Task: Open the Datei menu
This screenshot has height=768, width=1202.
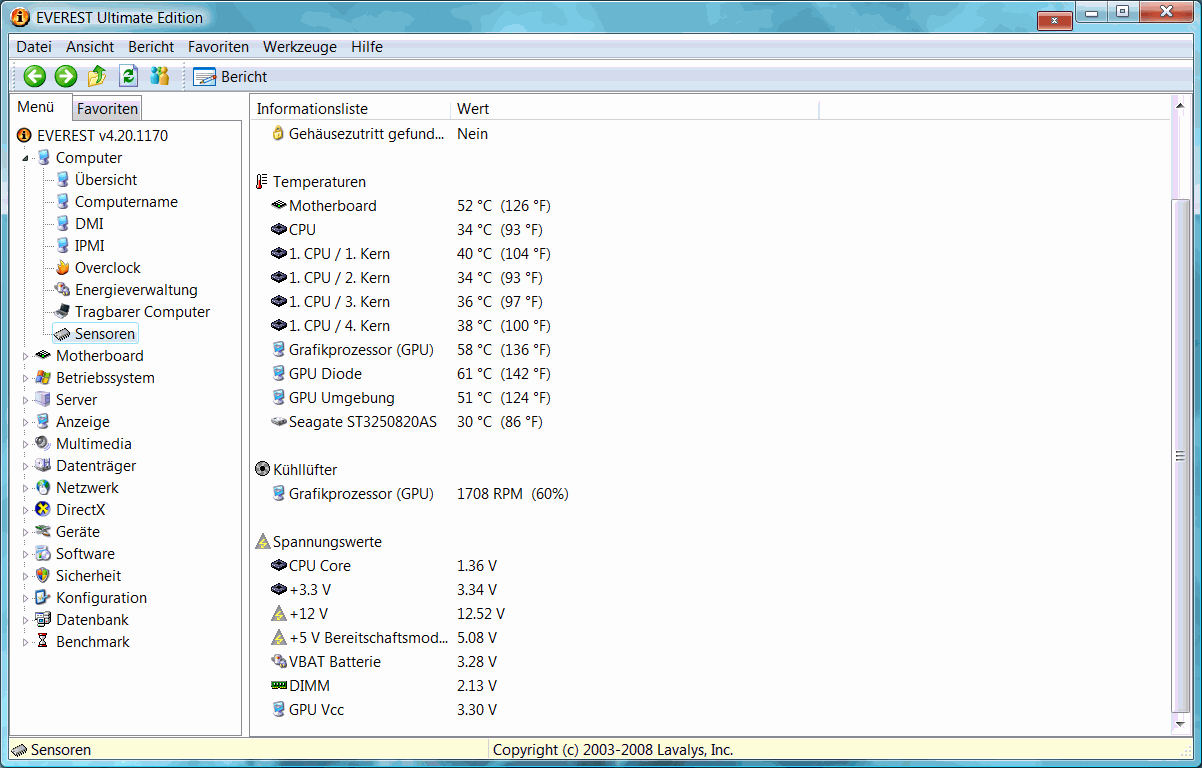Action: coord(34,47)
